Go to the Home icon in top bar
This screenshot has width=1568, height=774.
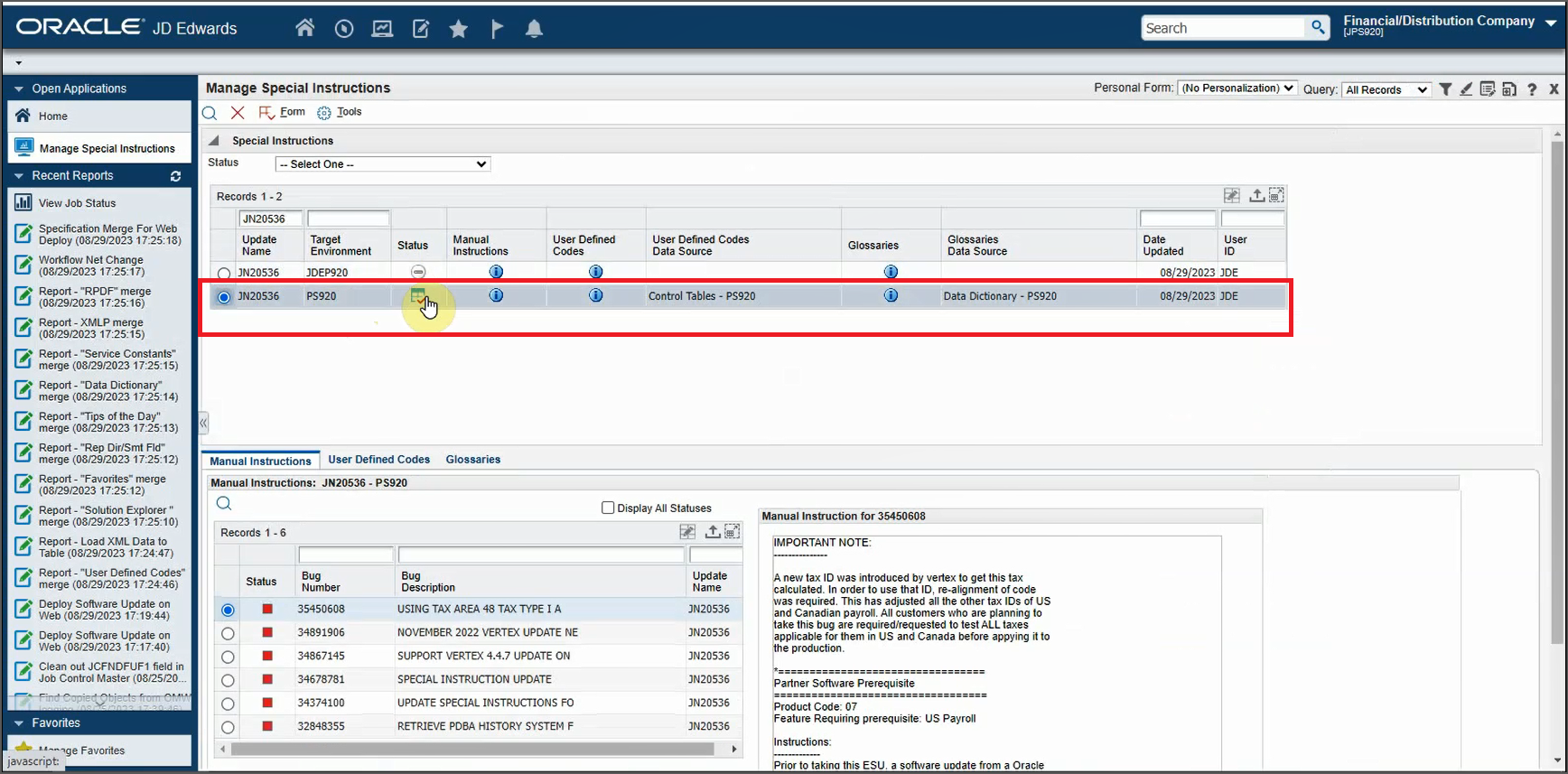305,28
